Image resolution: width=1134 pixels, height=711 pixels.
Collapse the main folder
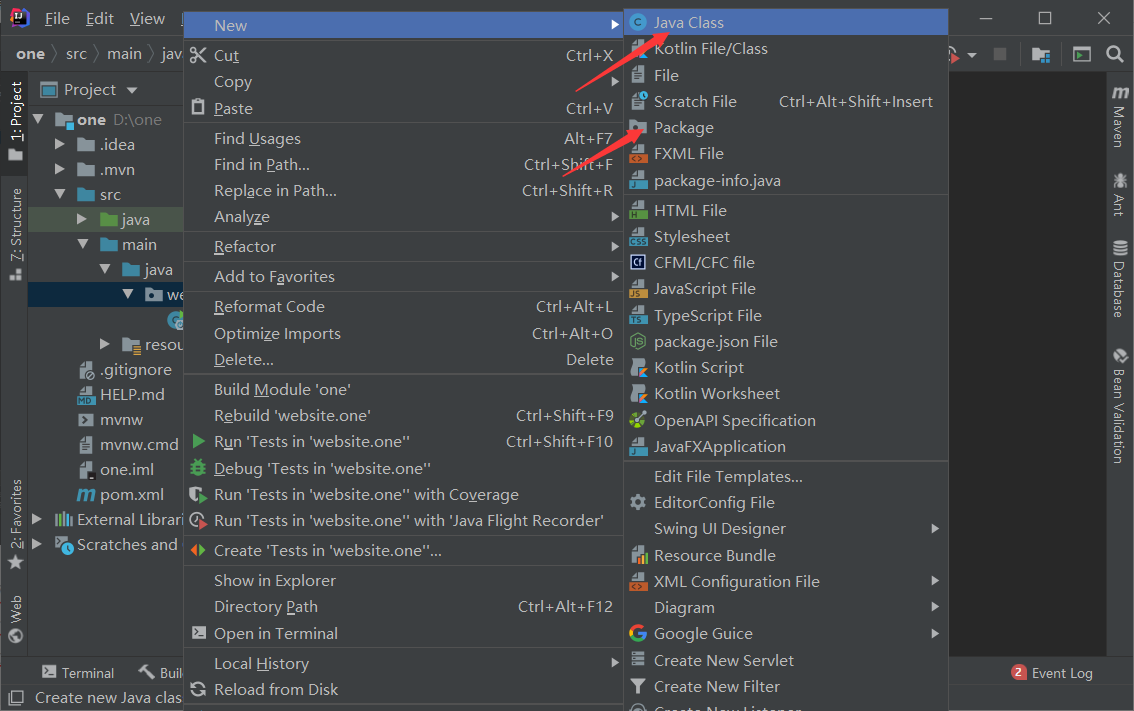pos(82,244)
